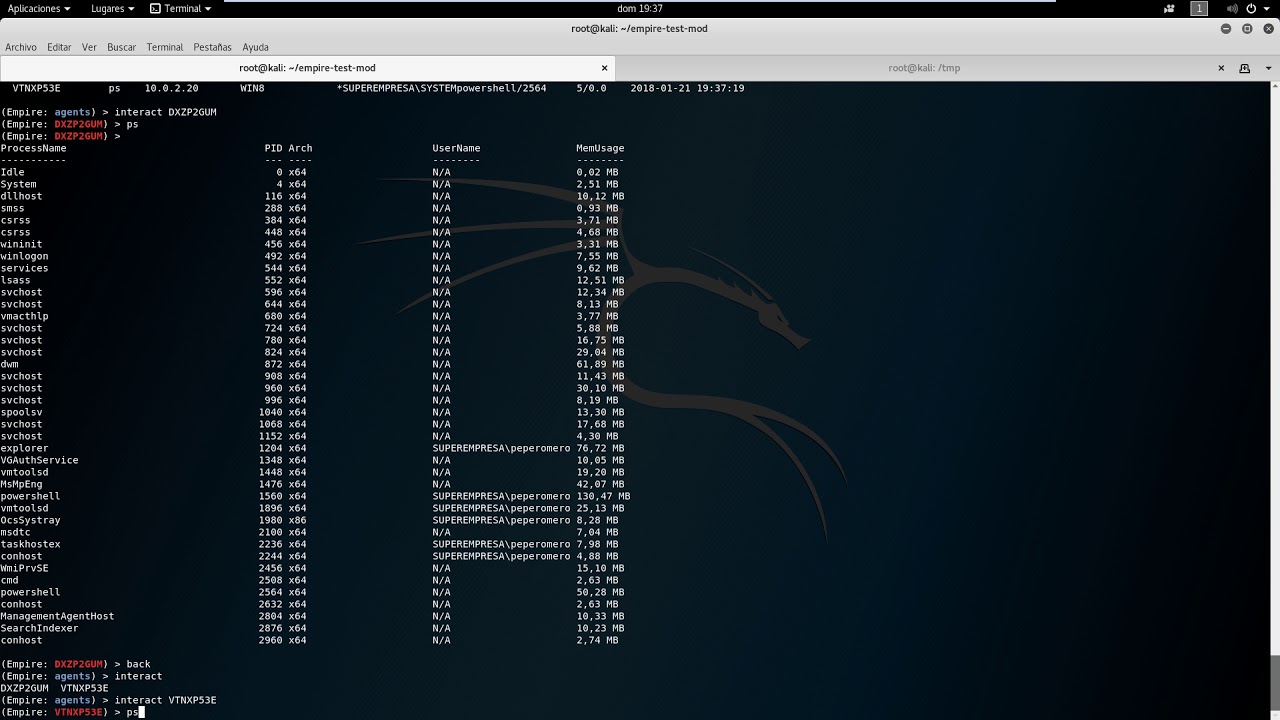Click the clock showing dom 19:37

pyautogui.click(x=640, y=8)
